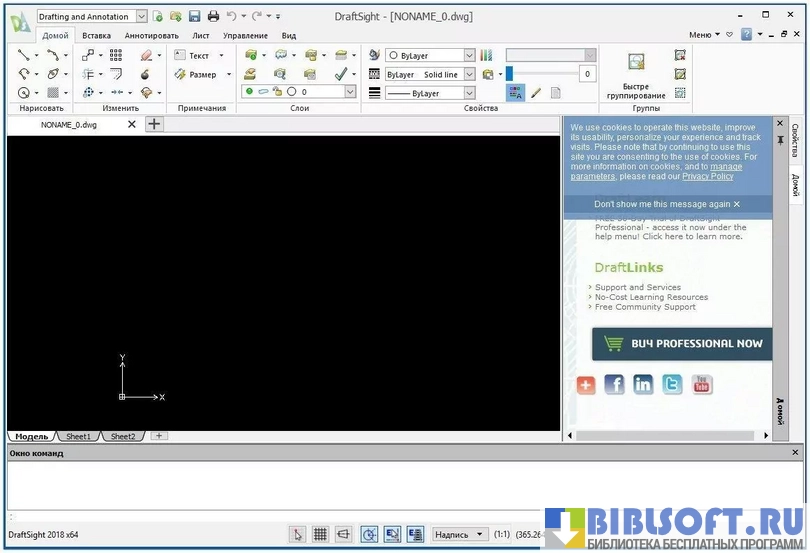Click the Save floppy disk icon

[x=194, y=16]
